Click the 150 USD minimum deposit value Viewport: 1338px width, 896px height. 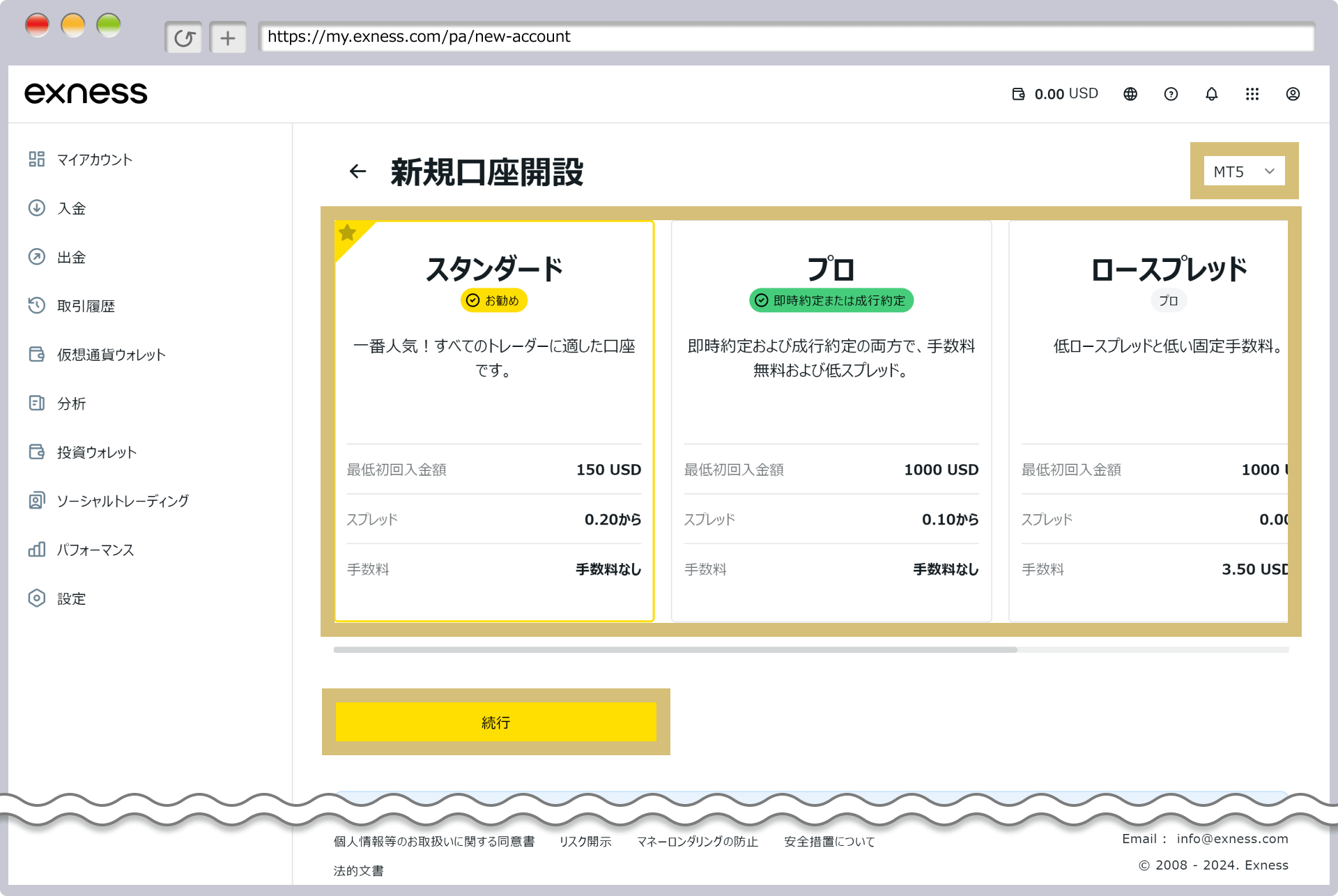coord(608,470)
